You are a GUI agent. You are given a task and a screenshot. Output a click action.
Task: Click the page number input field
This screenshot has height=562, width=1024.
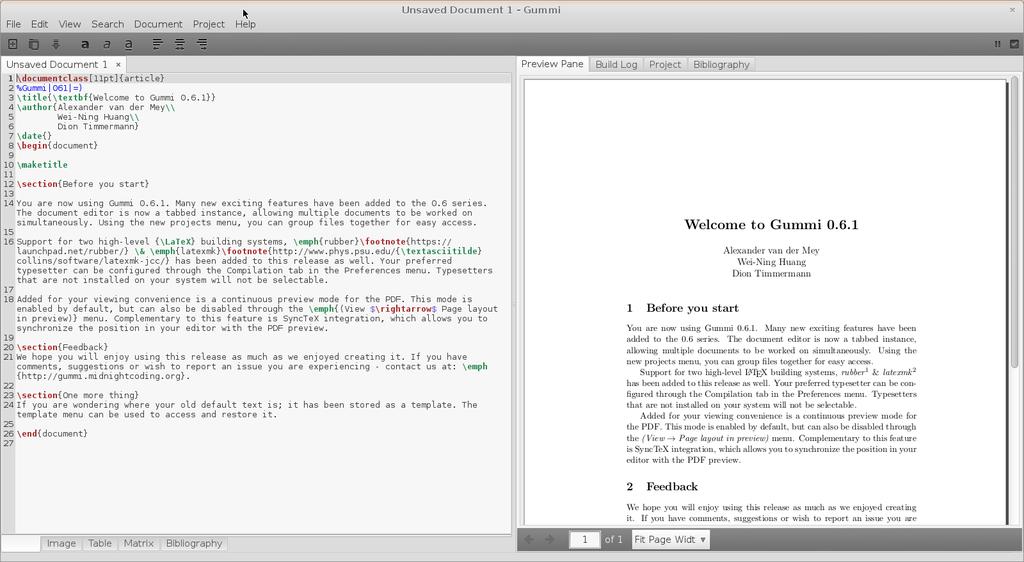584,539
